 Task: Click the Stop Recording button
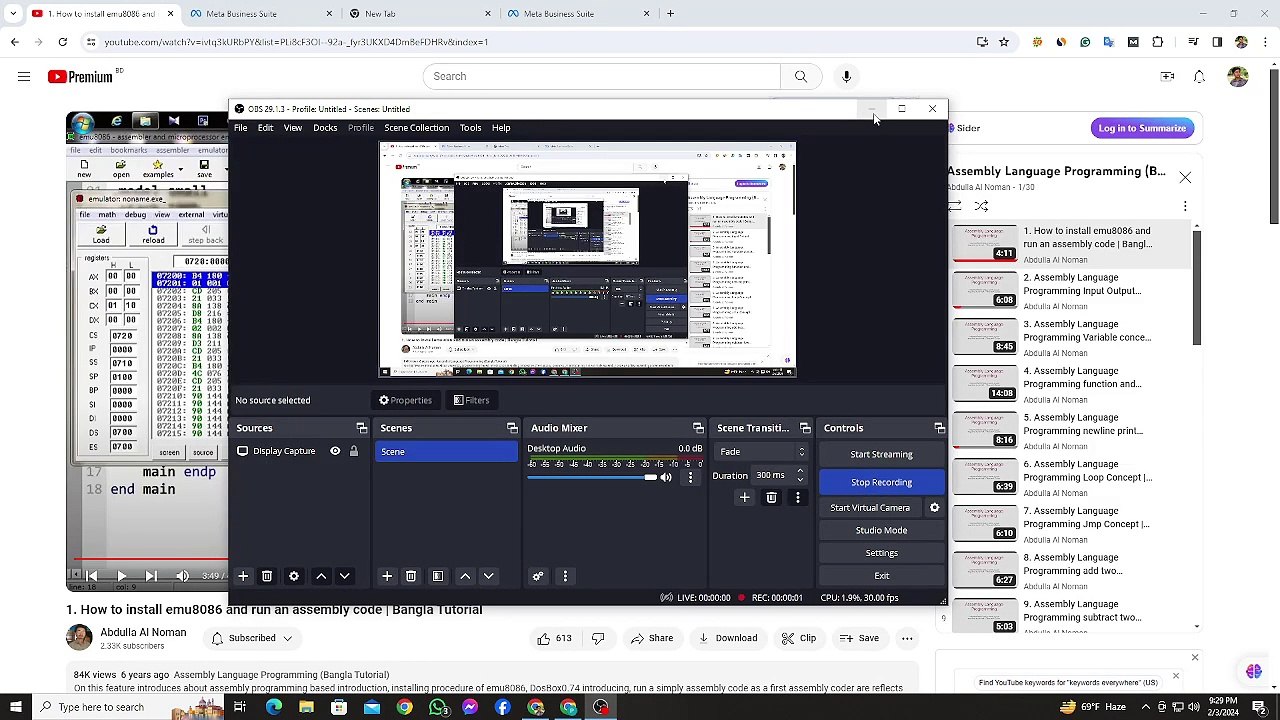[881, 482]
